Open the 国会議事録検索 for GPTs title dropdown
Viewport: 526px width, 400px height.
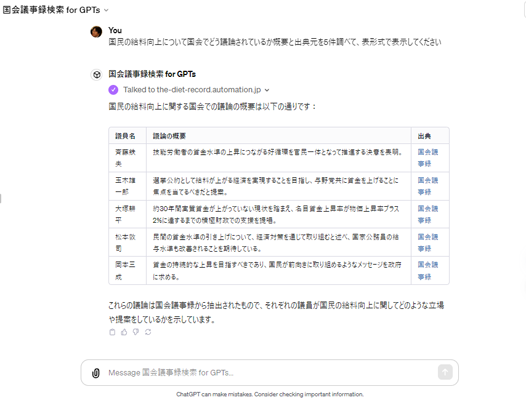tap(55, 10)
